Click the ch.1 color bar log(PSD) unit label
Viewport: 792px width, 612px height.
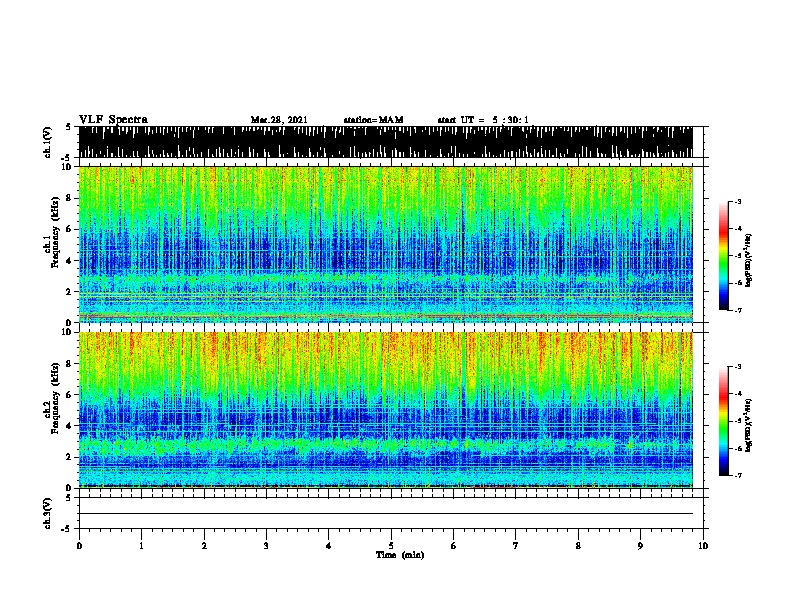point(749,260)
